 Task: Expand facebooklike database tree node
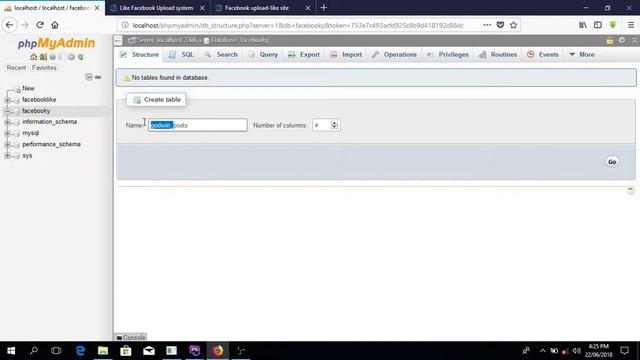7,100
